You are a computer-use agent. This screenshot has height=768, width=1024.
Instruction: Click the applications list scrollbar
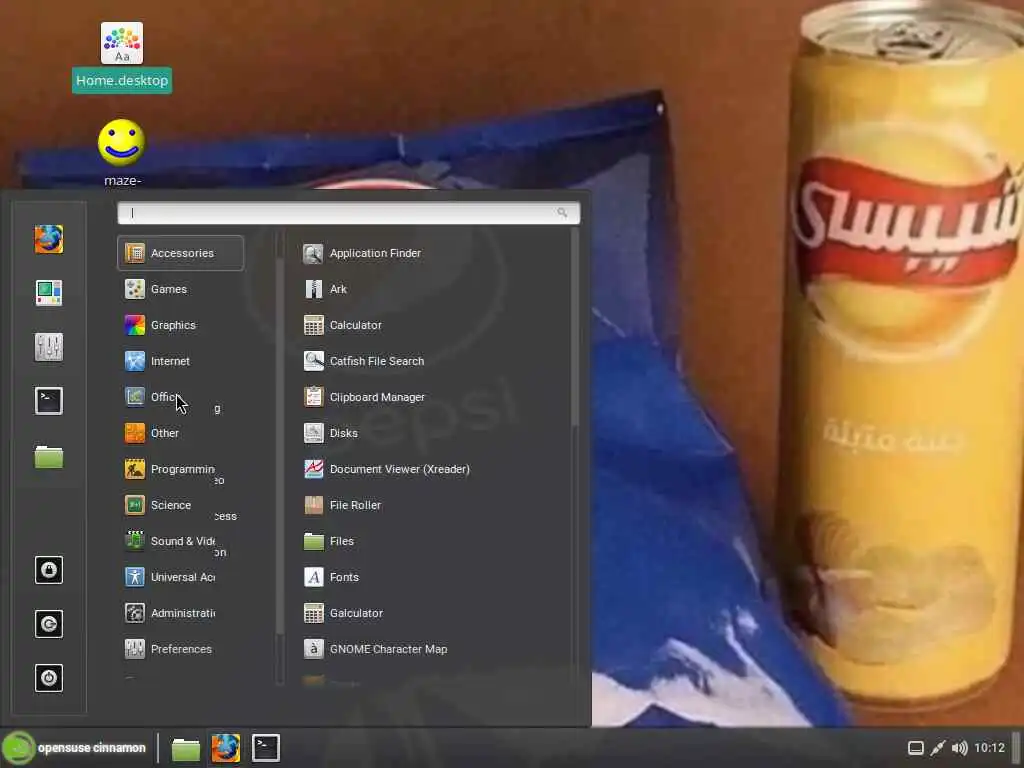click(x=575, y=327)
